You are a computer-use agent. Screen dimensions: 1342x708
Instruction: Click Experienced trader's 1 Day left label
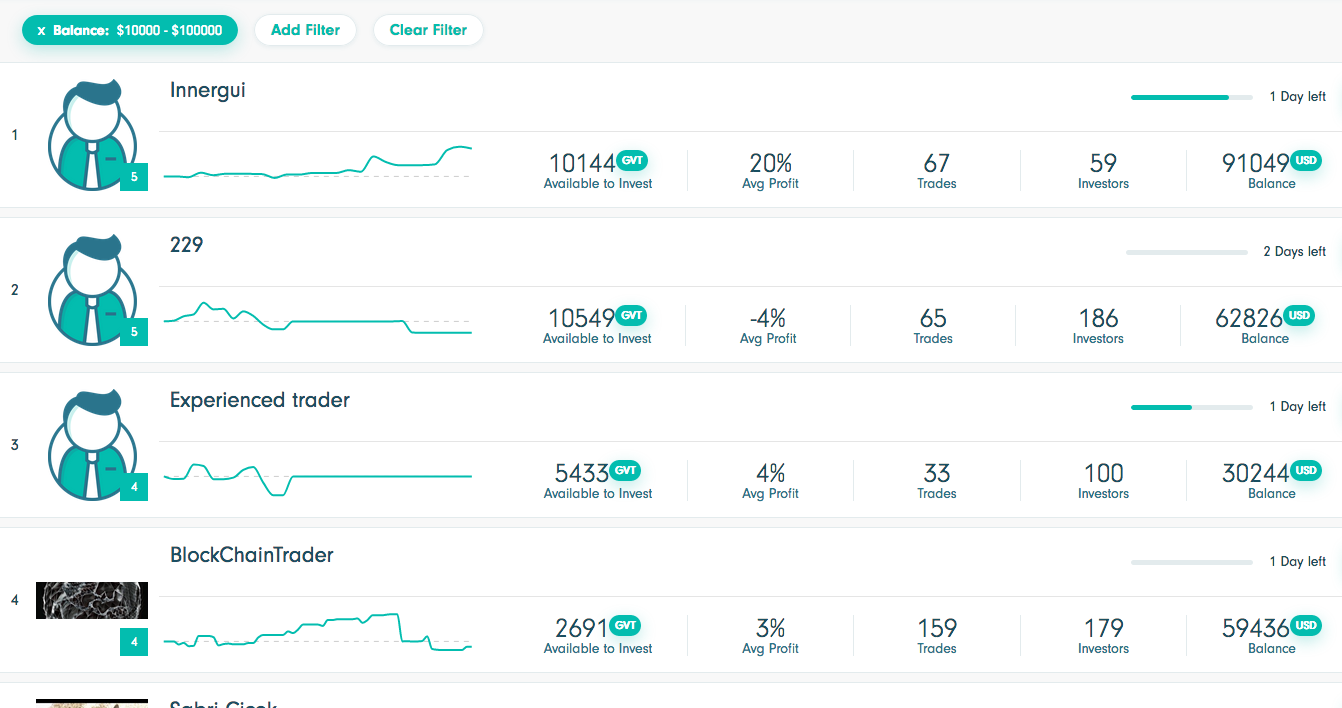tap(1298, 407)
